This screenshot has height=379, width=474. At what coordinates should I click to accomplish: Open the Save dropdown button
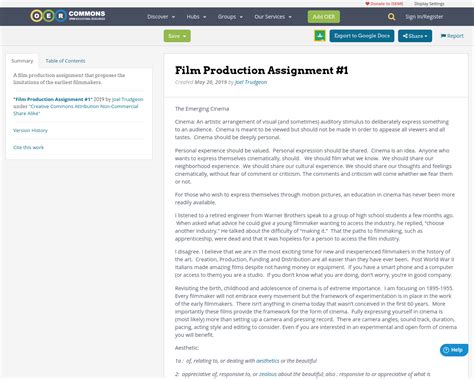(177, 36)
